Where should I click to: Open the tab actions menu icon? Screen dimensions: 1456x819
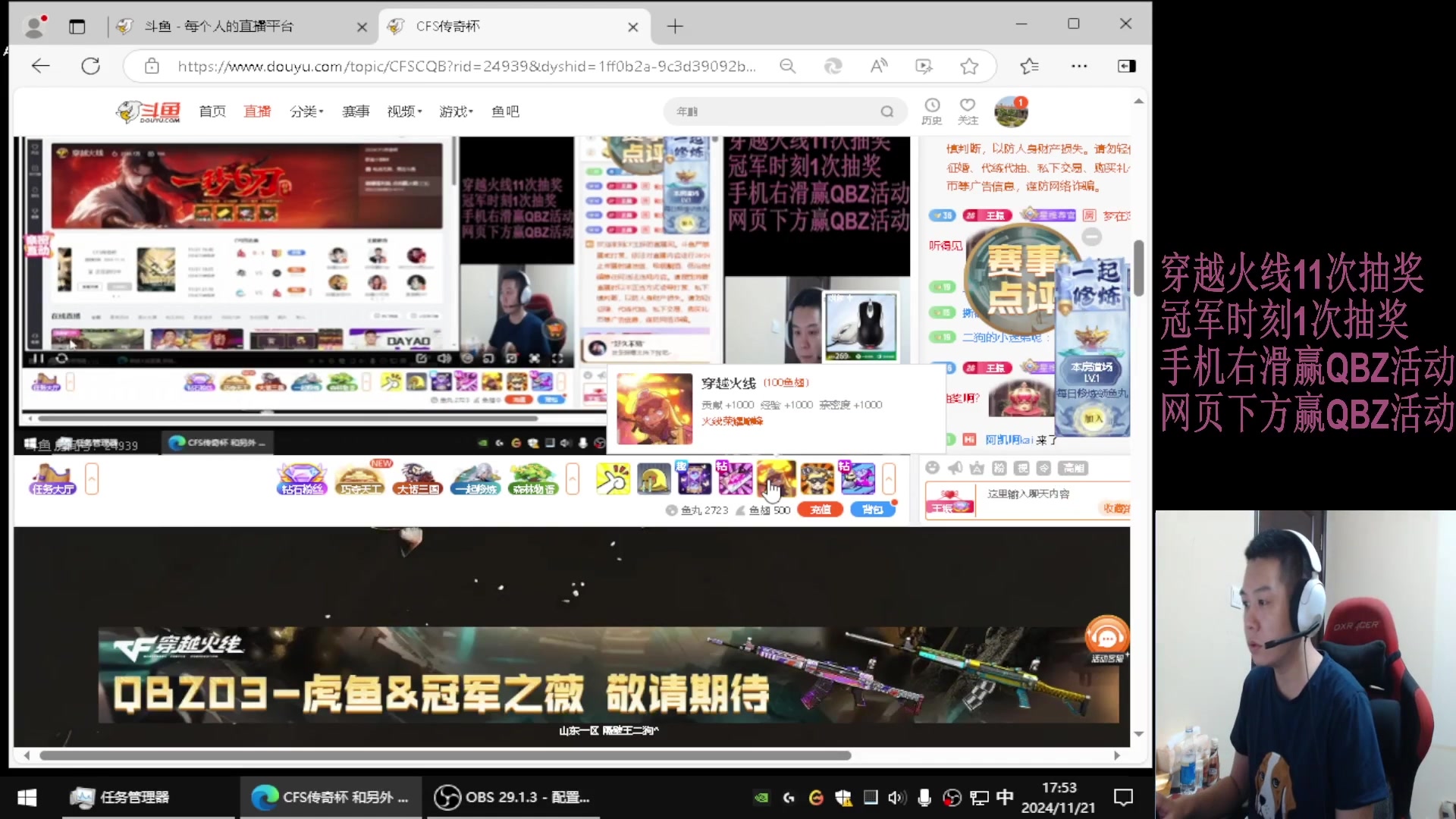click(x=77, y=27)
